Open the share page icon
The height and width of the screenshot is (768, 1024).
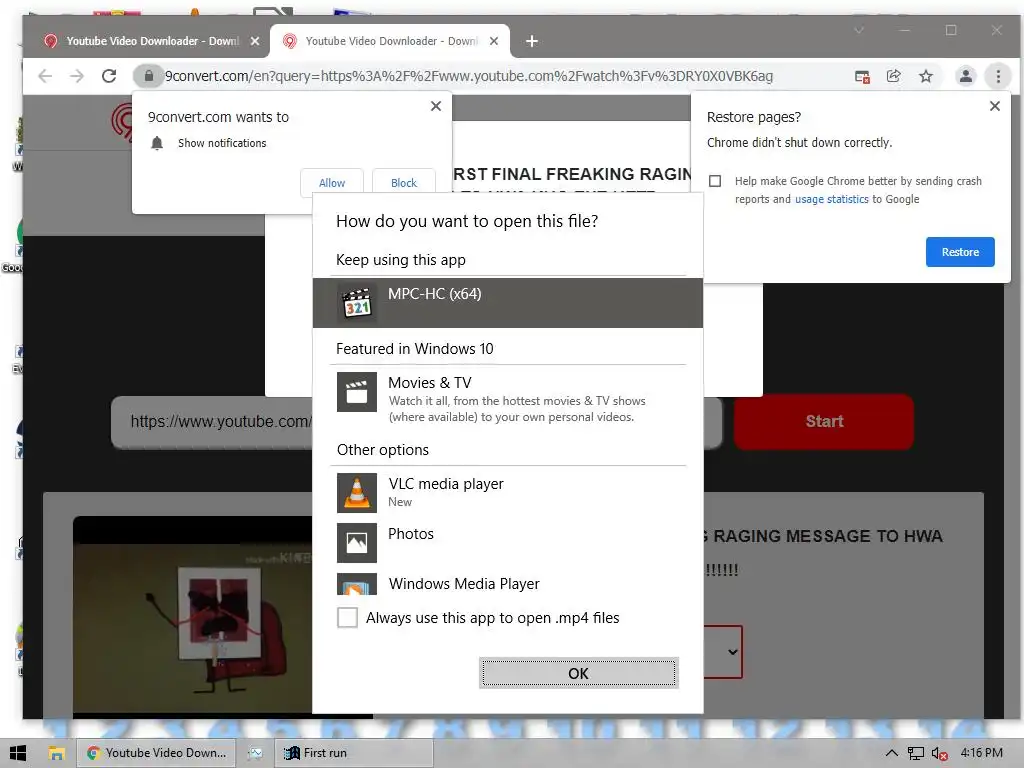(893, 76)
